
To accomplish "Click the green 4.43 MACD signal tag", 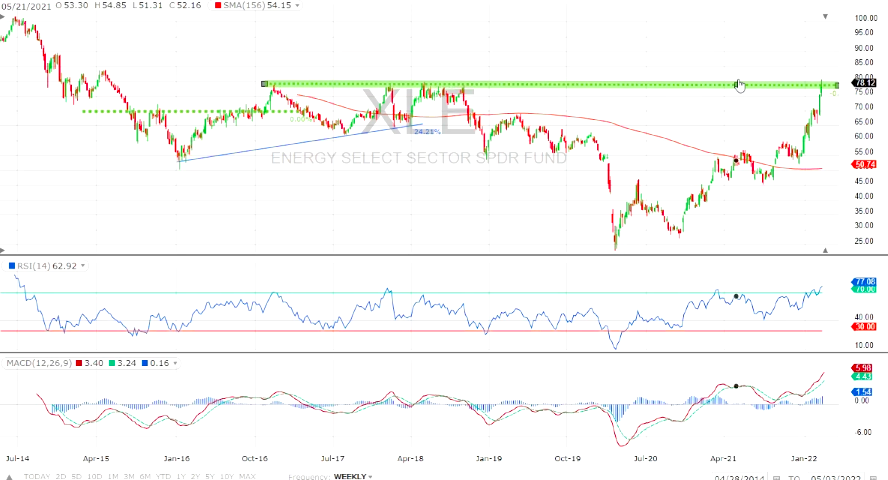I will coord(862,376).
